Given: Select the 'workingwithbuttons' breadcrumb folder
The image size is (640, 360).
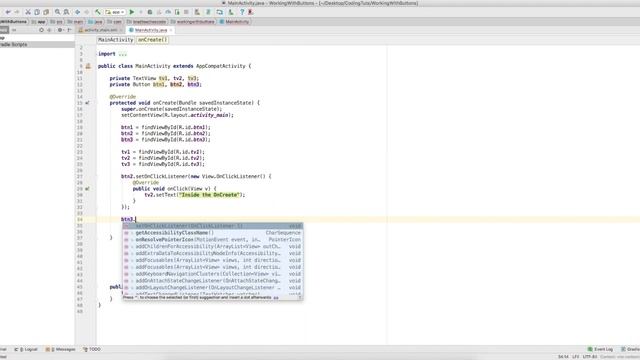Looking at the screenshot, I should point(193,22).
